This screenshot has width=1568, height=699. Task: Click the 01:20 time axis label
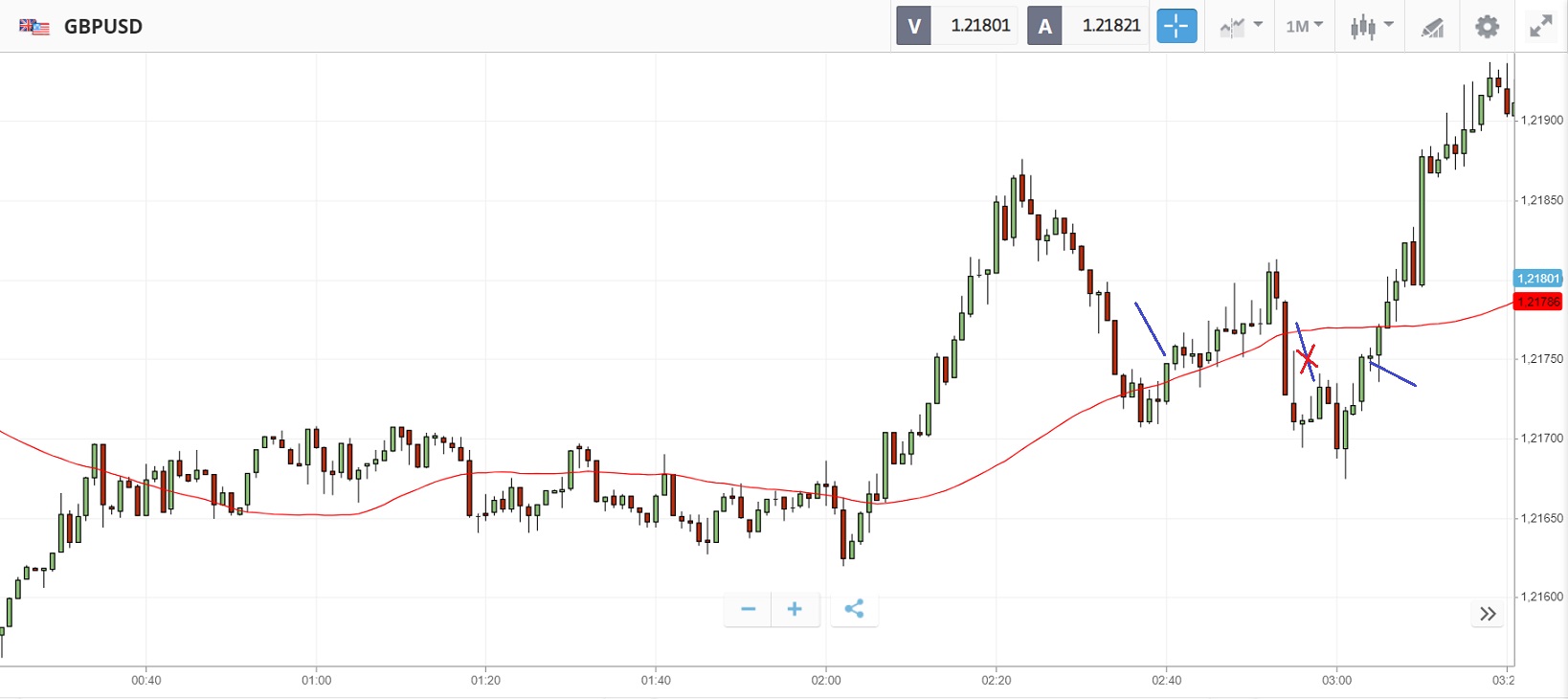486,681
